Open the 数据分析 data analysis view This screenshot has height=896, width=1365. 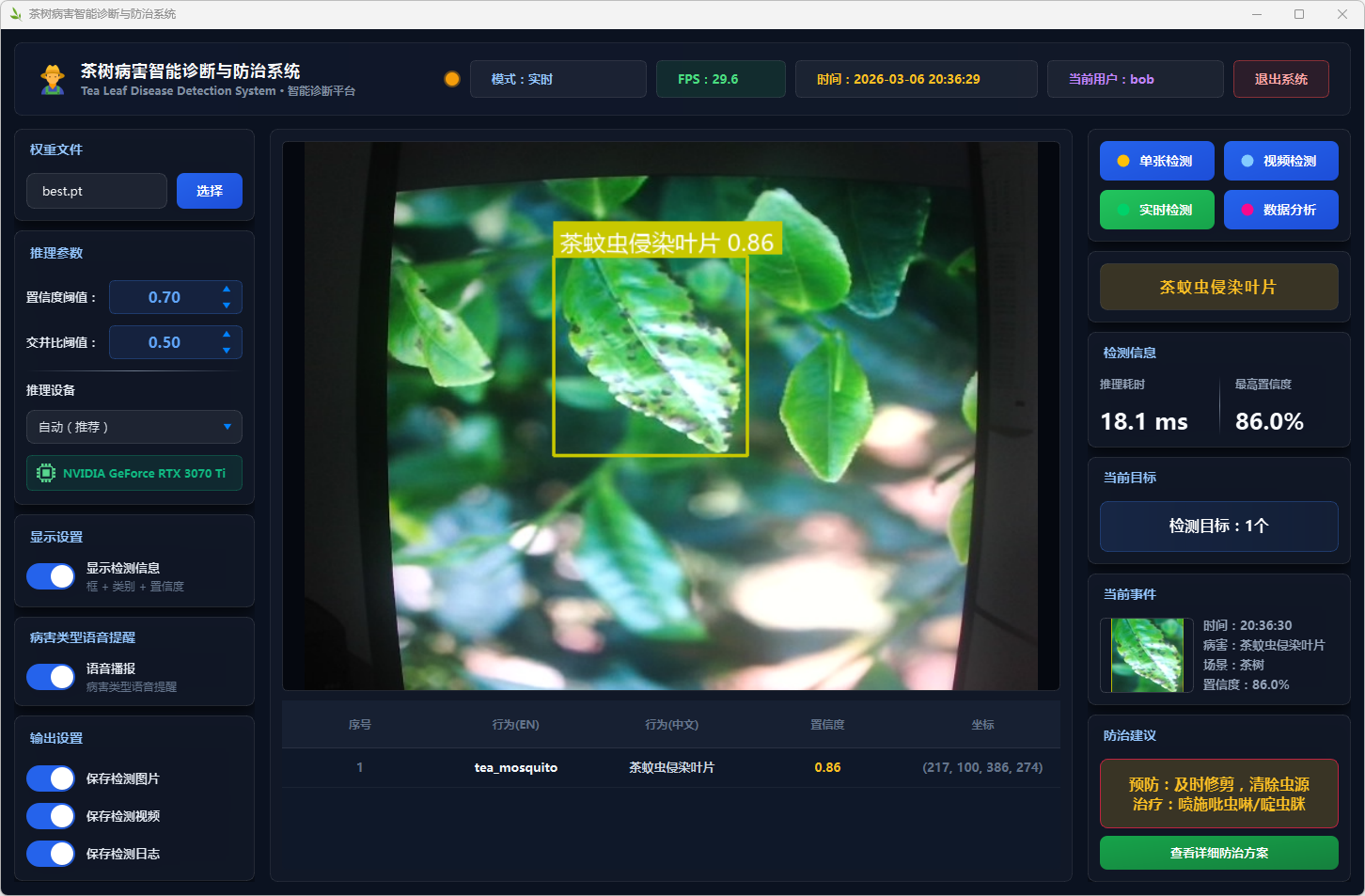coord(1280,210)
